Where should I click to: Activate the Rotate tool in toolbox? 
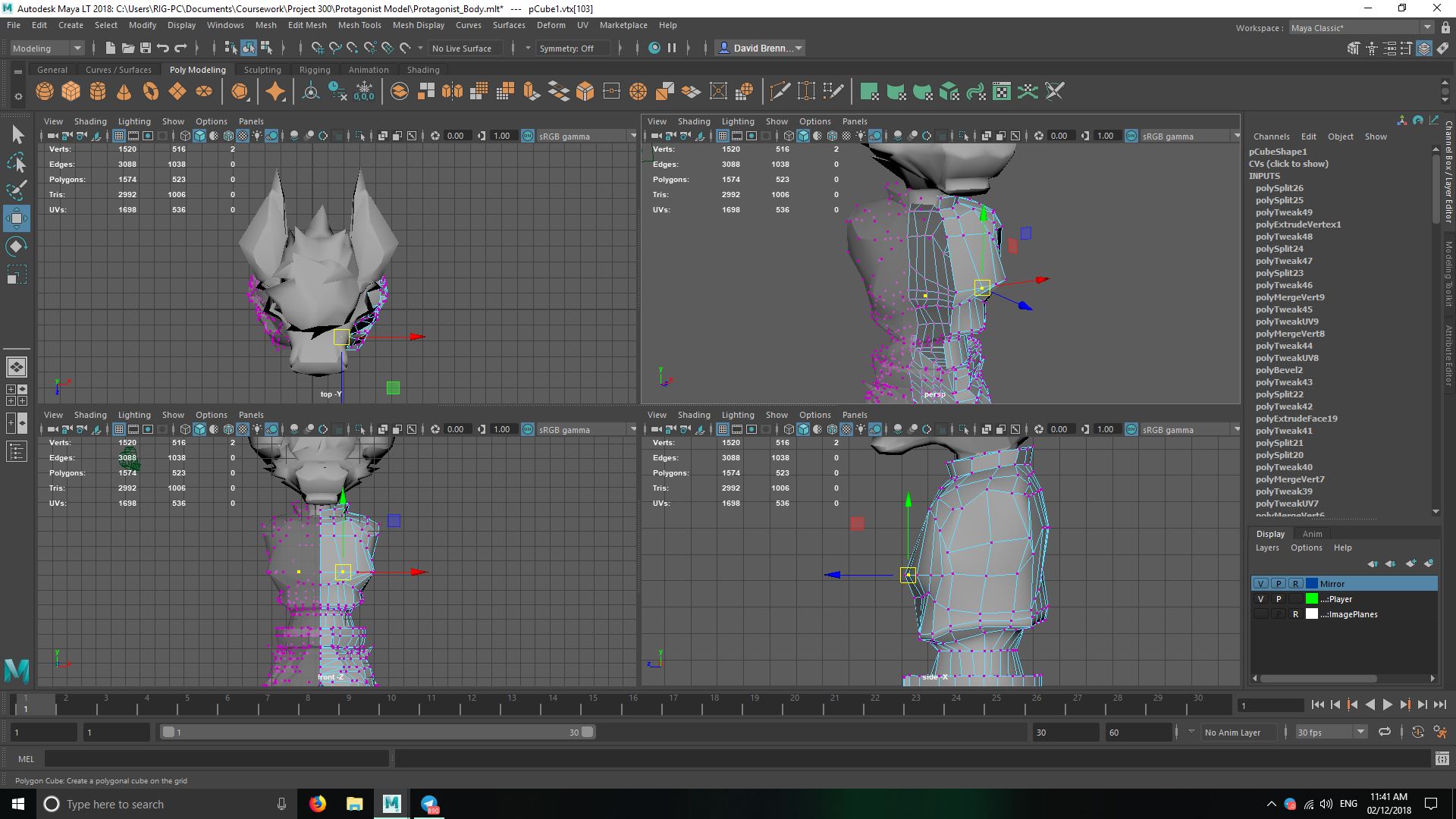click(17, 246)
